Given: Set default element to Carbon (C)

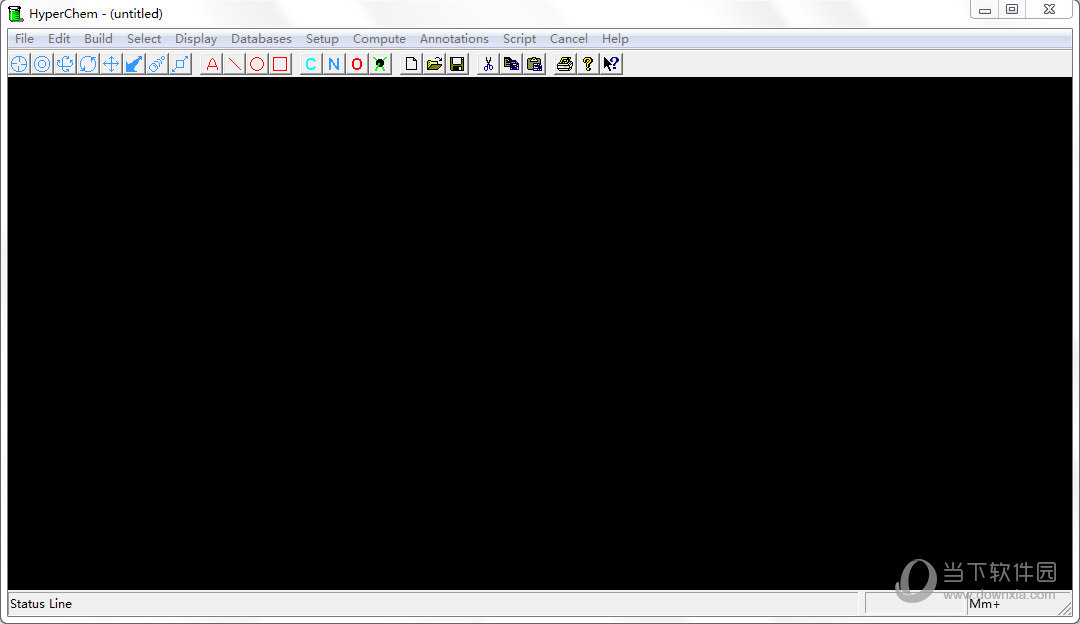Looking at the screenshot, I should (x=311, y=64).
